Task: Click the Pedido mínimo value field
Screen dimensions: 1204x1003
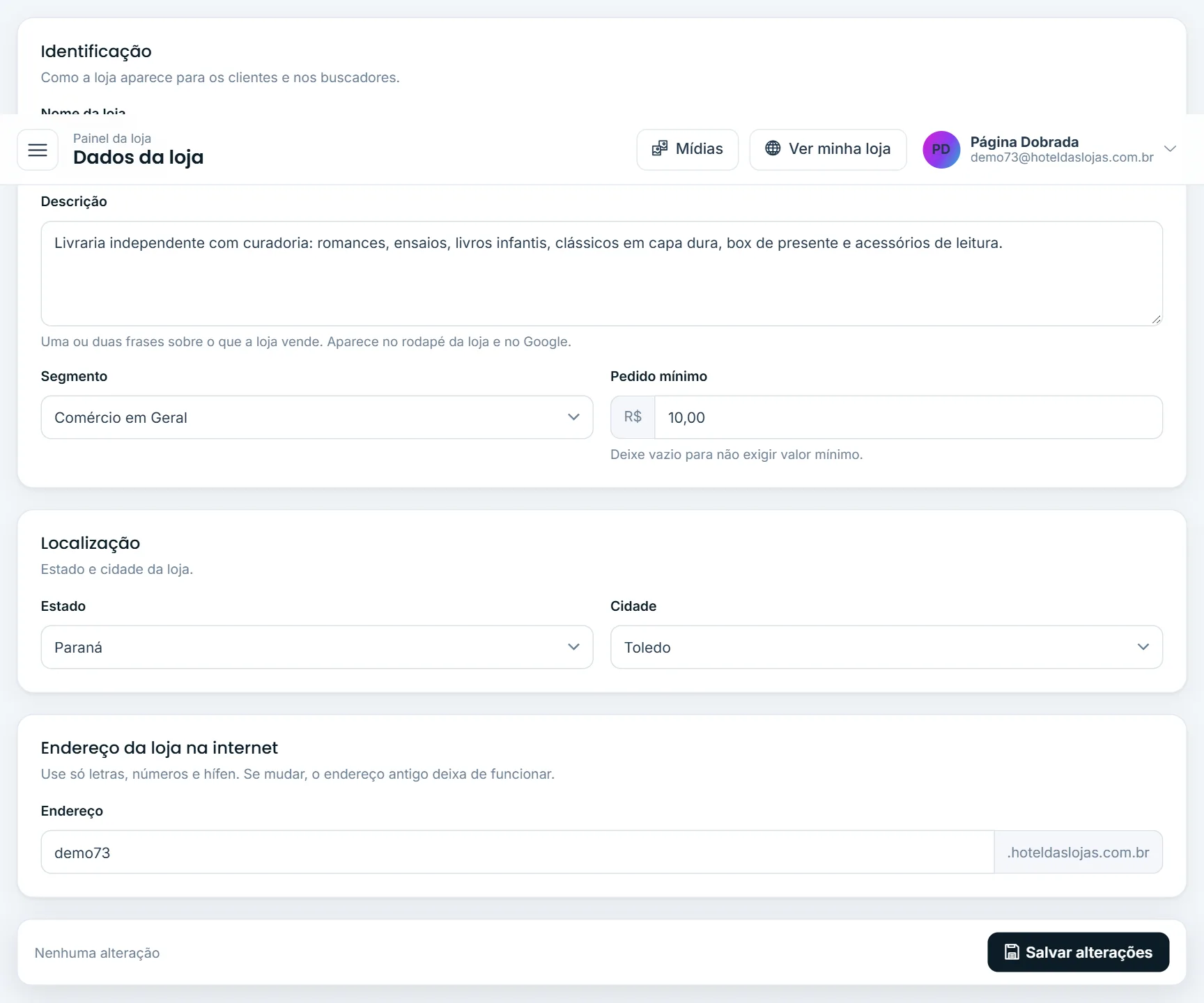Action: (x=909, y=417)
